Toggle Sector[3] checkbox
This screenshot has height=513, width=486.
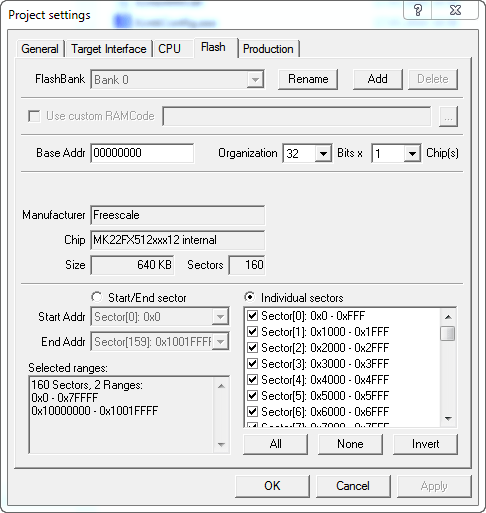[252, 363]
